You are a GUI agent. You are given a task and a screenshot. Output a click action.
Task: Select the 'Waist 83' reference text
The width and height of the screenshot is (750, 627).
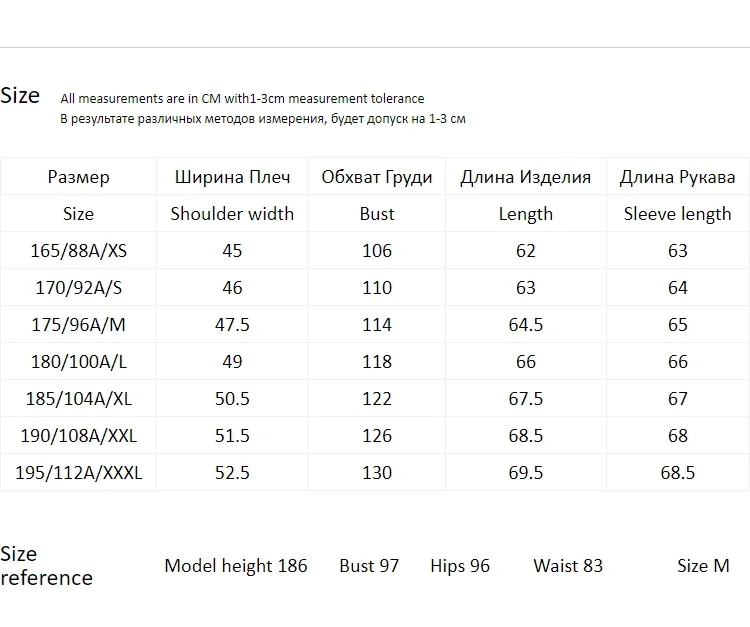[x=568, y=566]
